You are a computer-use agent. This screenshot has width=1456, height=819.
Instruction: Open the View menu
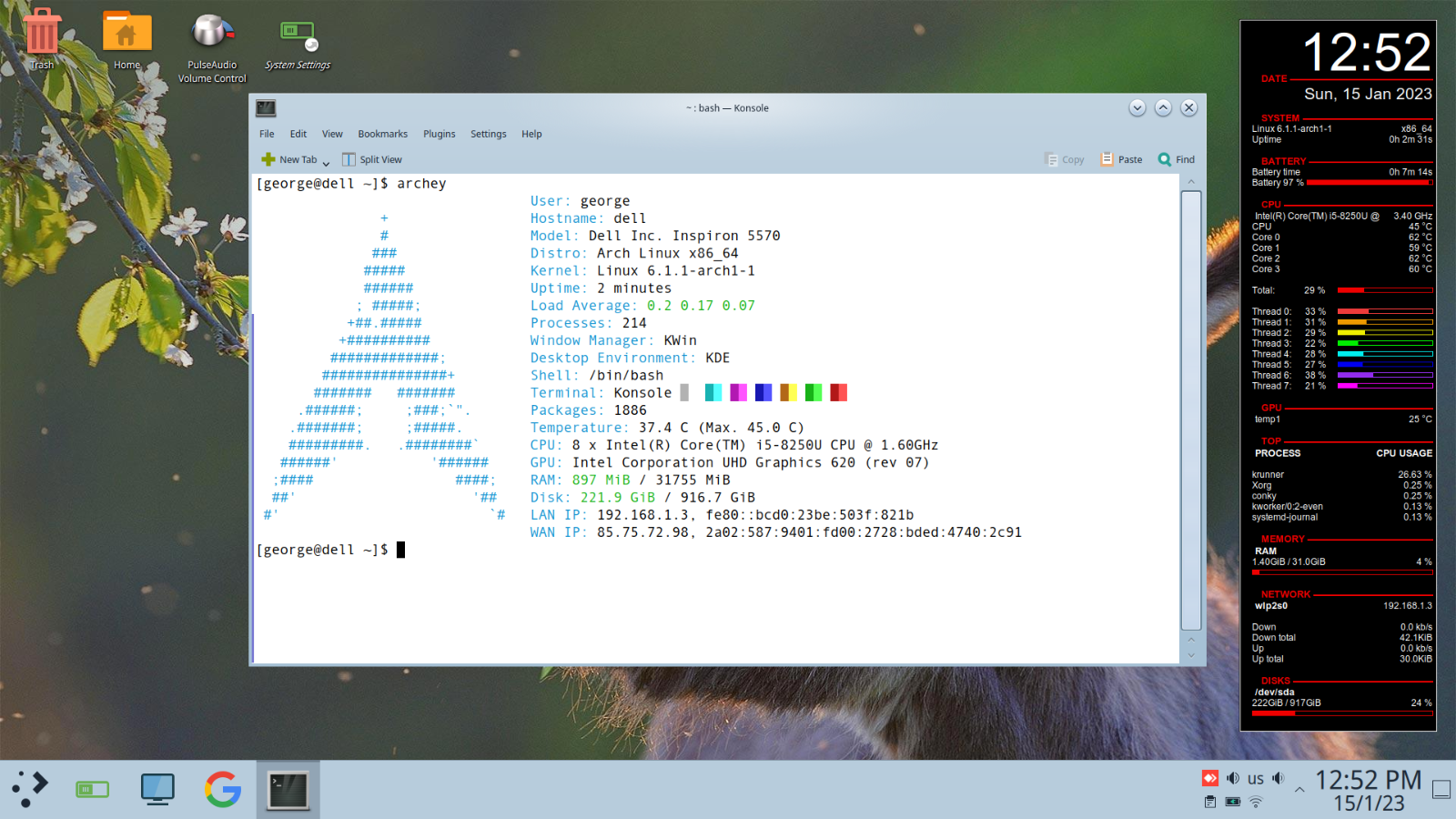(332, 134)
